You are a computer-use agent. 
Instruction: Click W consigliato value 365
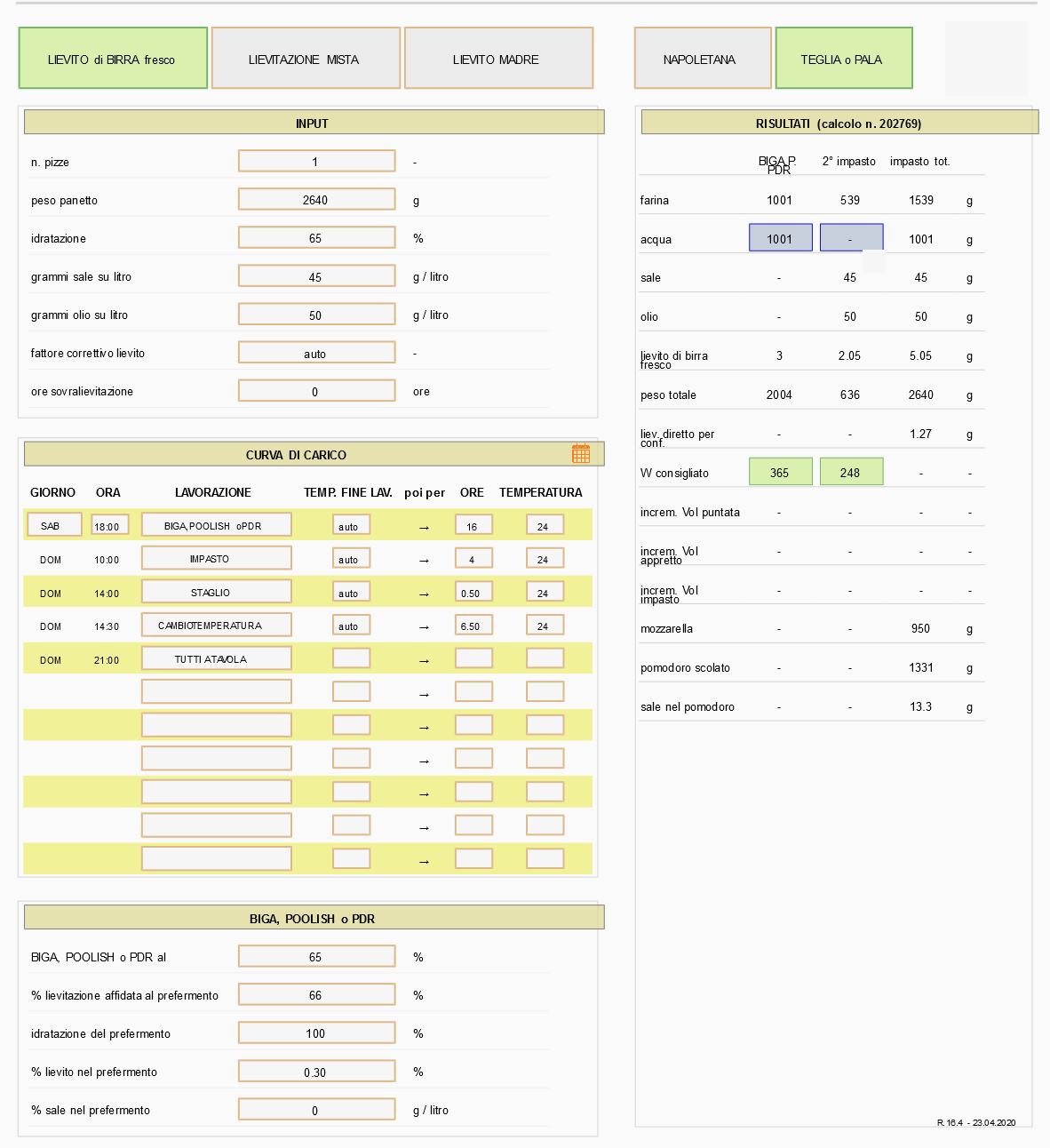point(780,472)
